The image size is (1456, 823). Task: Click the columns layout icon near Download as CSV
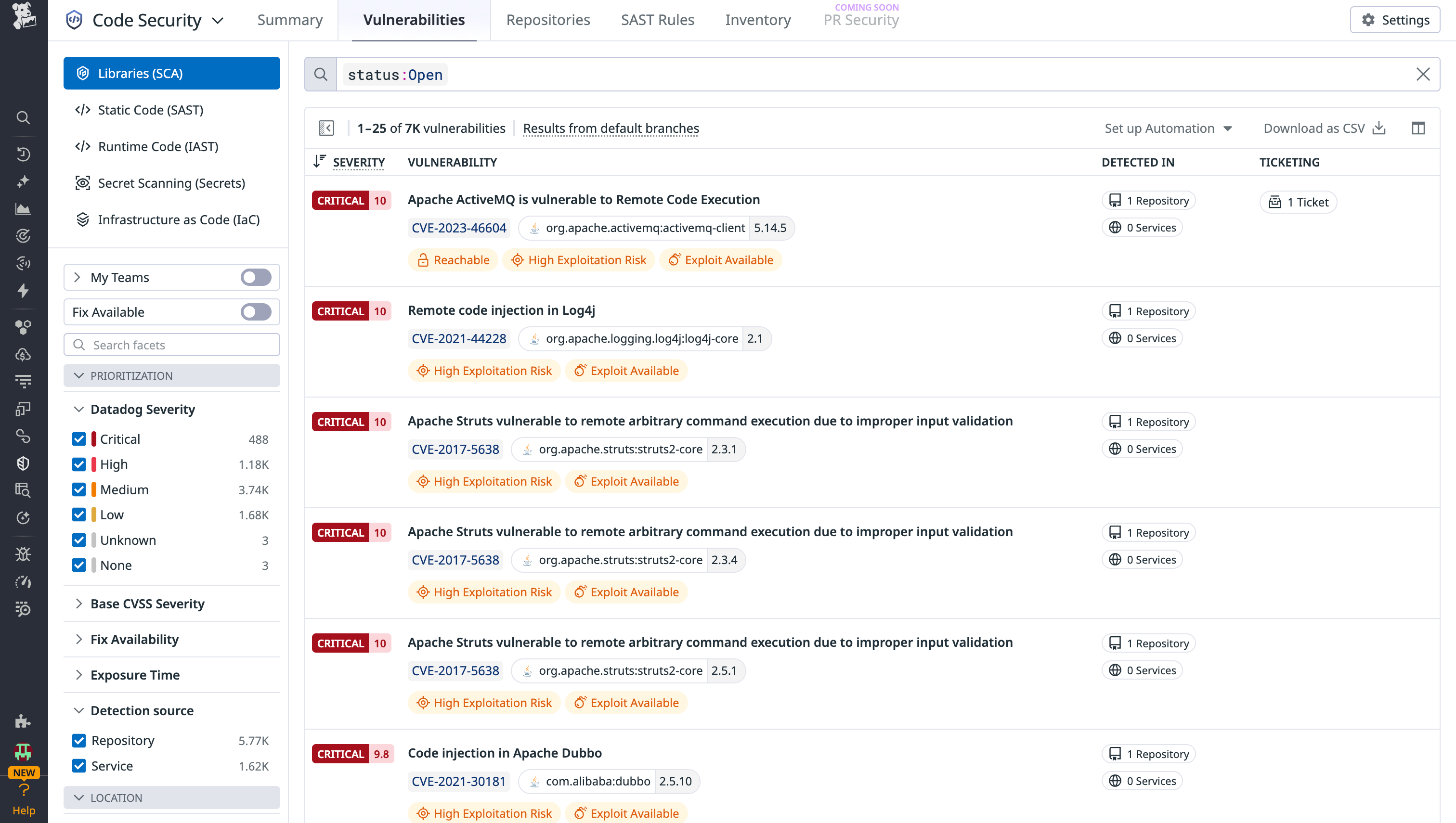(1419, 129)
